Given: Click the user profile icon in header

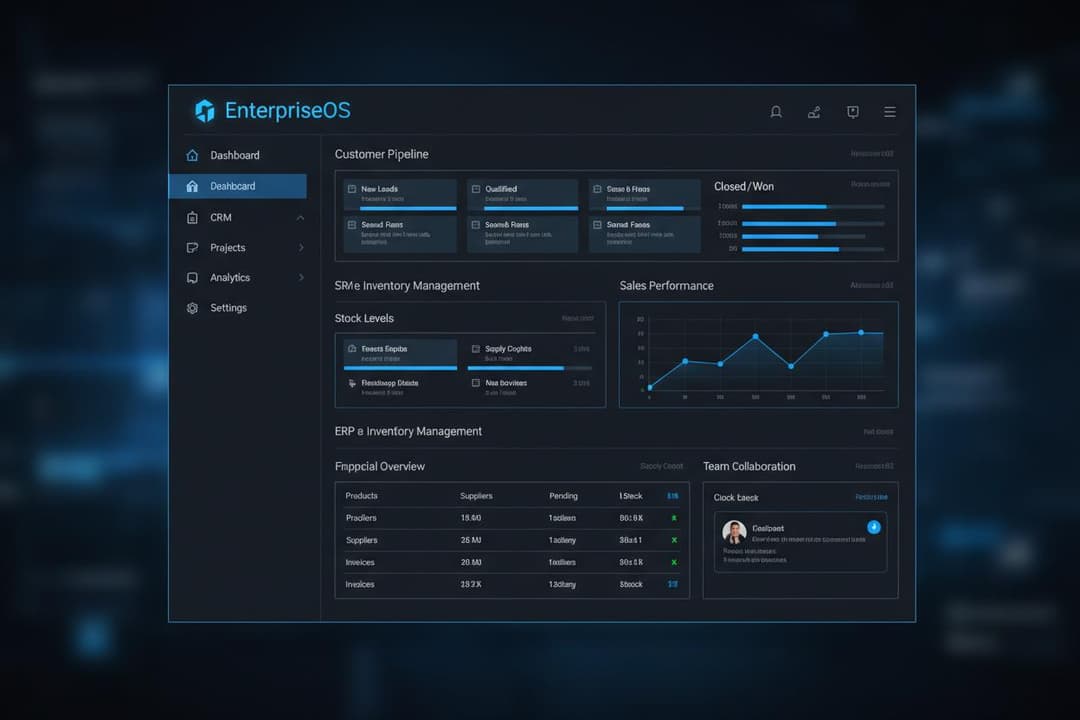Looking at the screenshot, I should tap(814, 112).
